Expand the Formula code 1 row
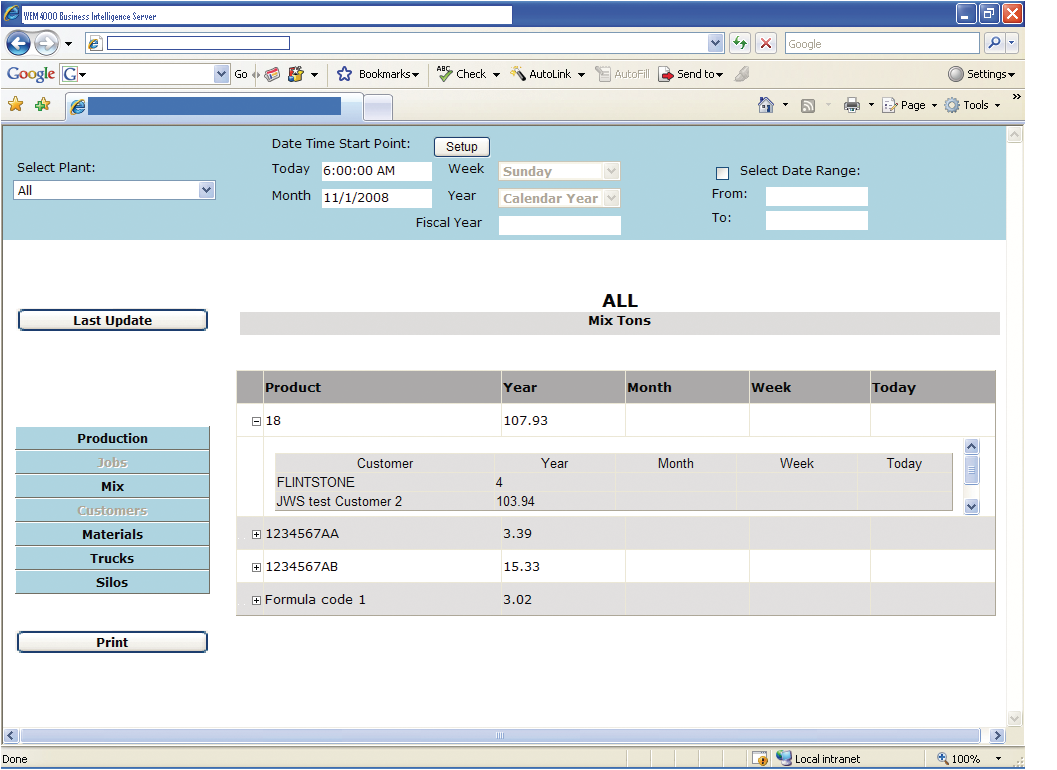 (256, 600)
